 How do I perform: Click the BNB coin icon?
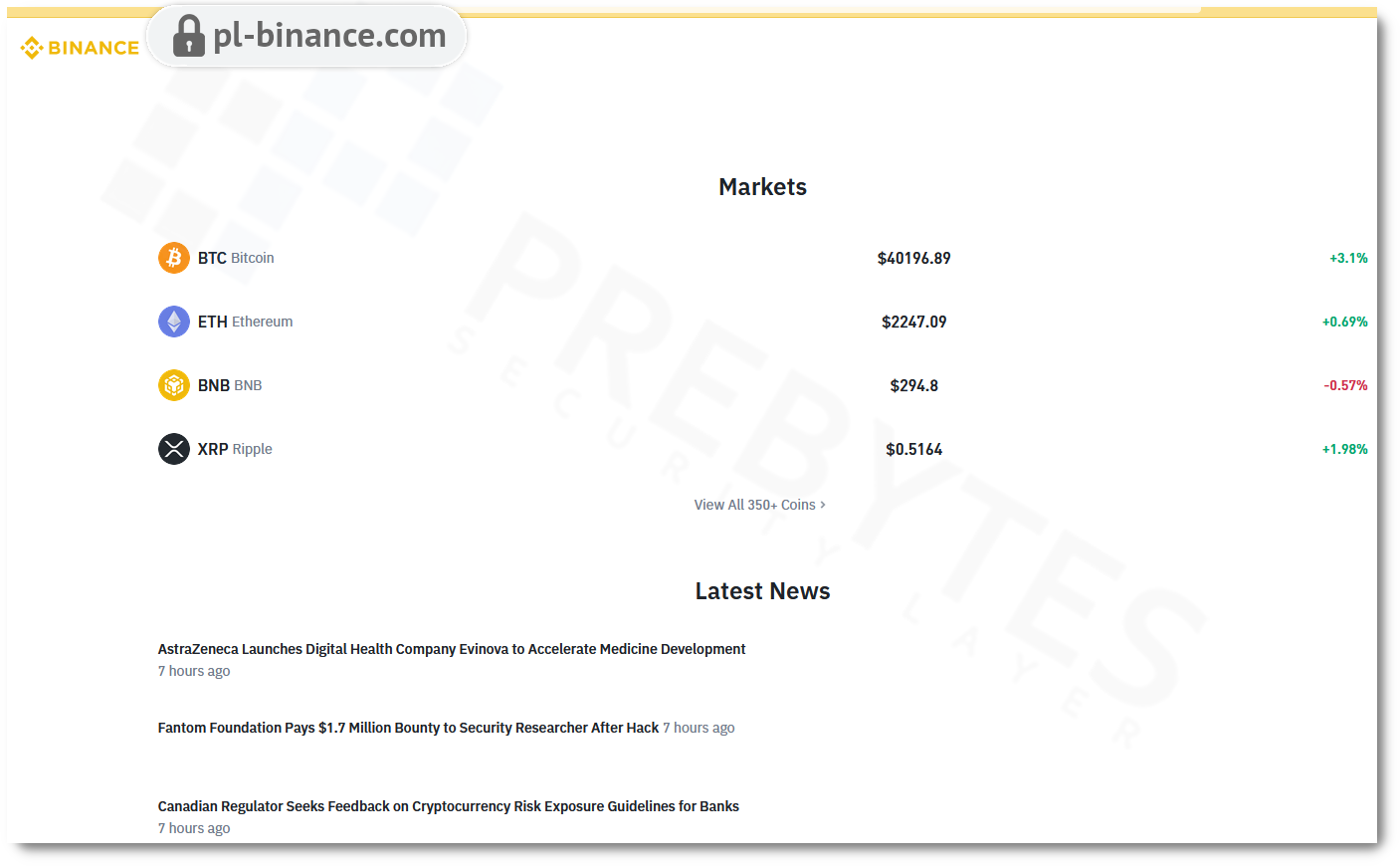click(174, 385)
